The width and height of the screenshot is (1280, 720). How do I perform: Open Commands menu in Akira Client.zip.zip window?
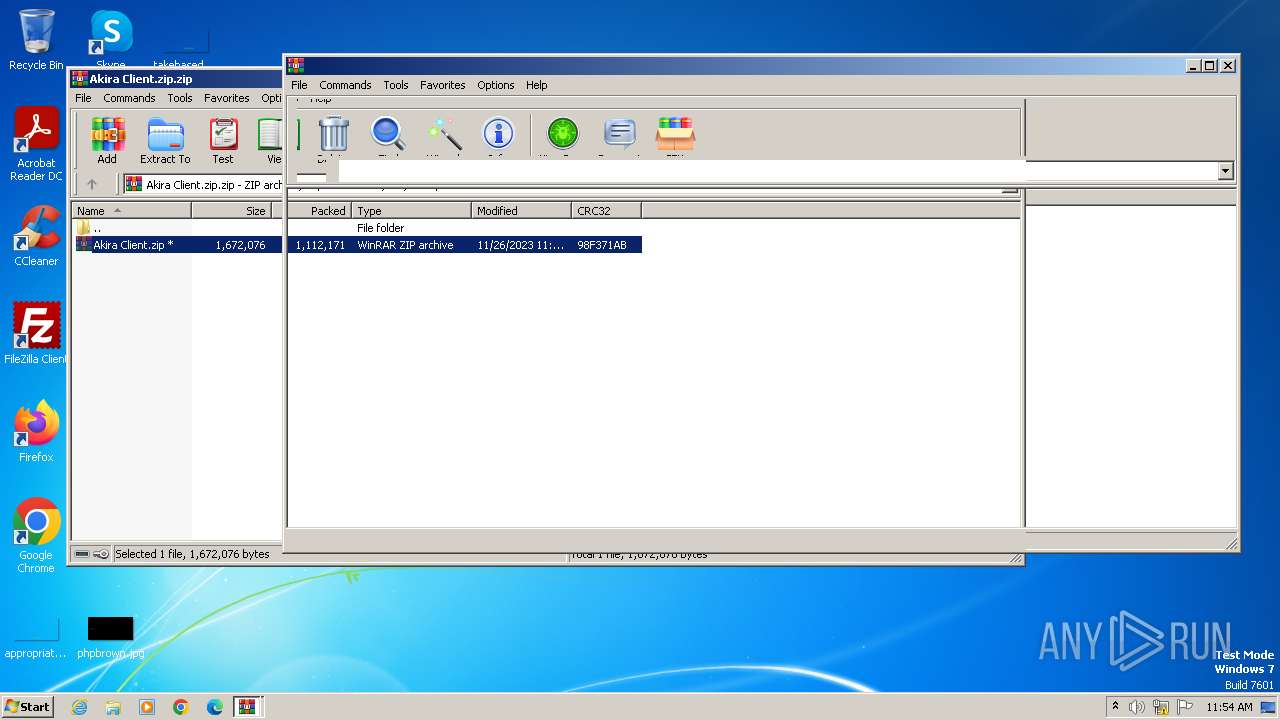(129, 98)
